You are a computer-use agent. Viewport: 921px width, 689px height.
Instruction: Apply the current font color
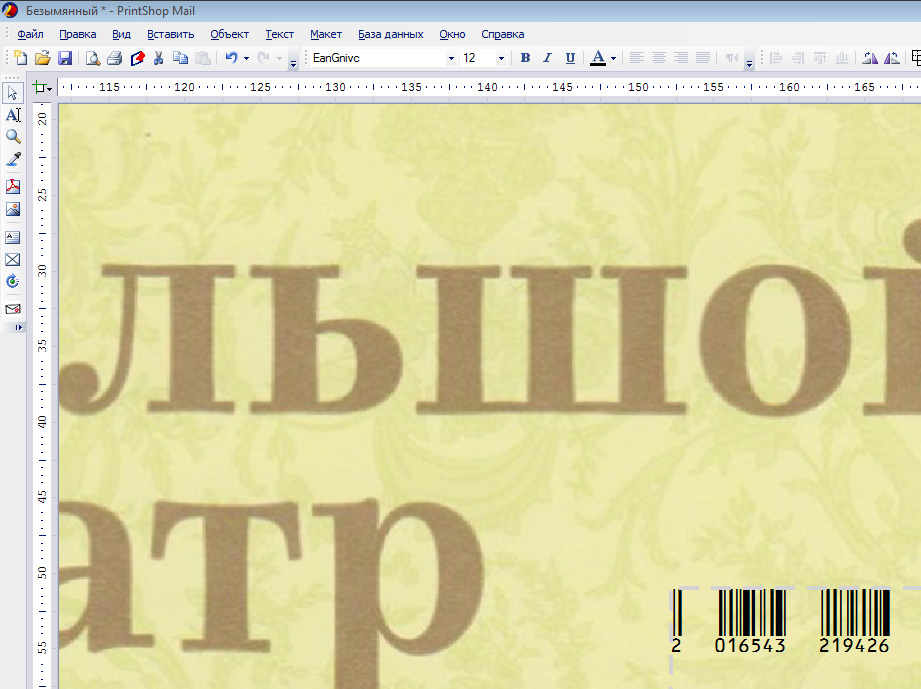click(598, 58)
